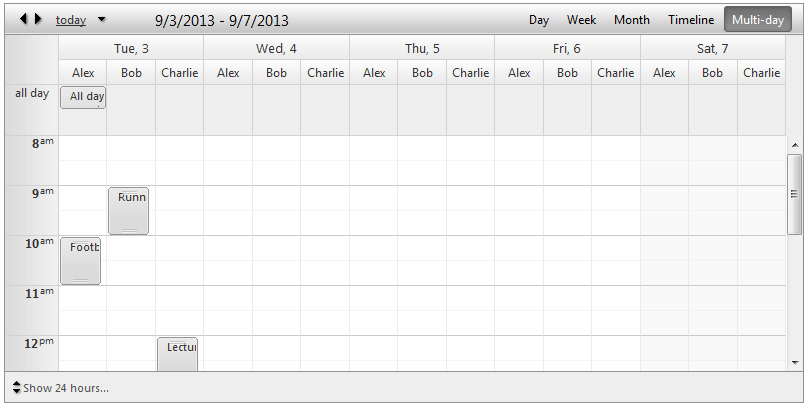Select Bob's Running event at 9 am
808x407 pixels.
click(129, 211)
